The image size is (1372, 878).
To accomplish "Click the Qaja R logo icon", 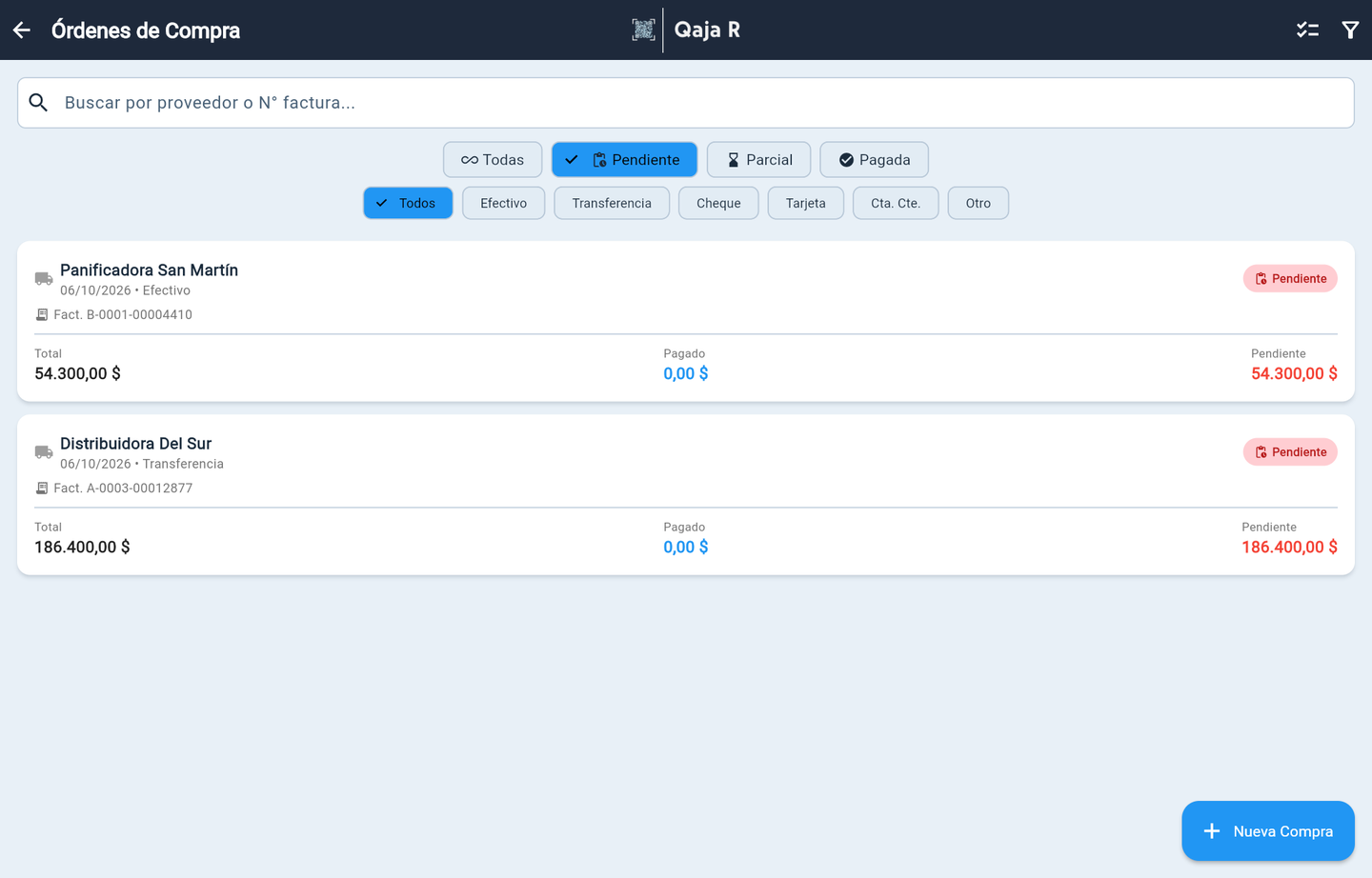I will click(643, 30).
